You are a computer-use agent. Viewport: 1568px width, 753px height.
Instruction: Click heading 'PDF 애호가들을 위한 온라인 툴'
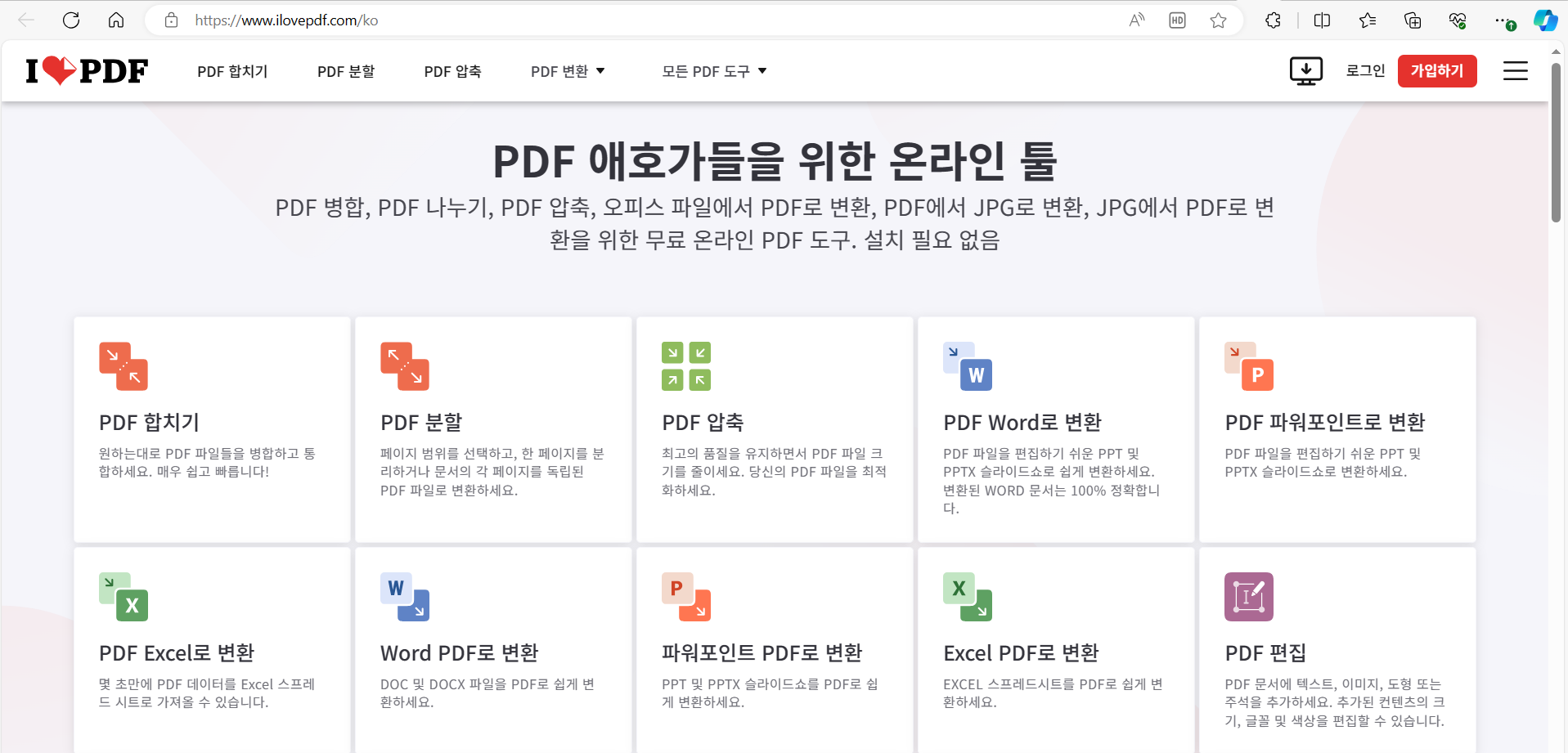click(775, 161)
